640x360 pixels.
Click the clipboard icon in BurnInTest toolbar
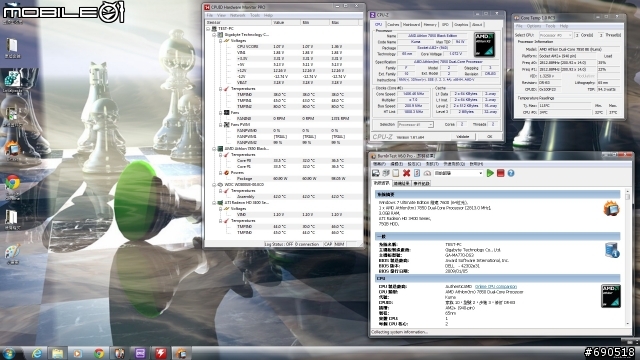[396, 173]
